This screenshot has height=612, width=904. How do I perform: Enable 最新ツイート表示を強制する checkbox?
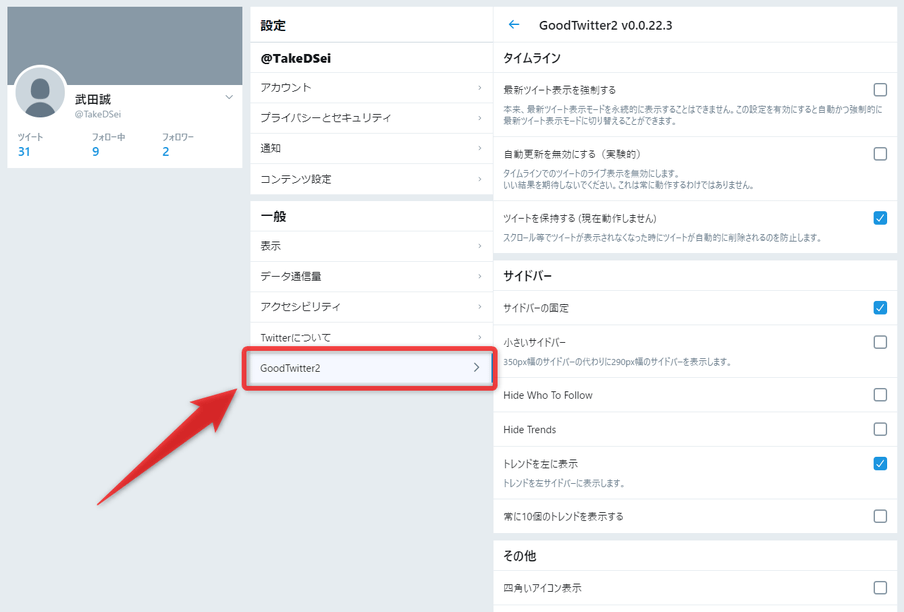point(880,90)
